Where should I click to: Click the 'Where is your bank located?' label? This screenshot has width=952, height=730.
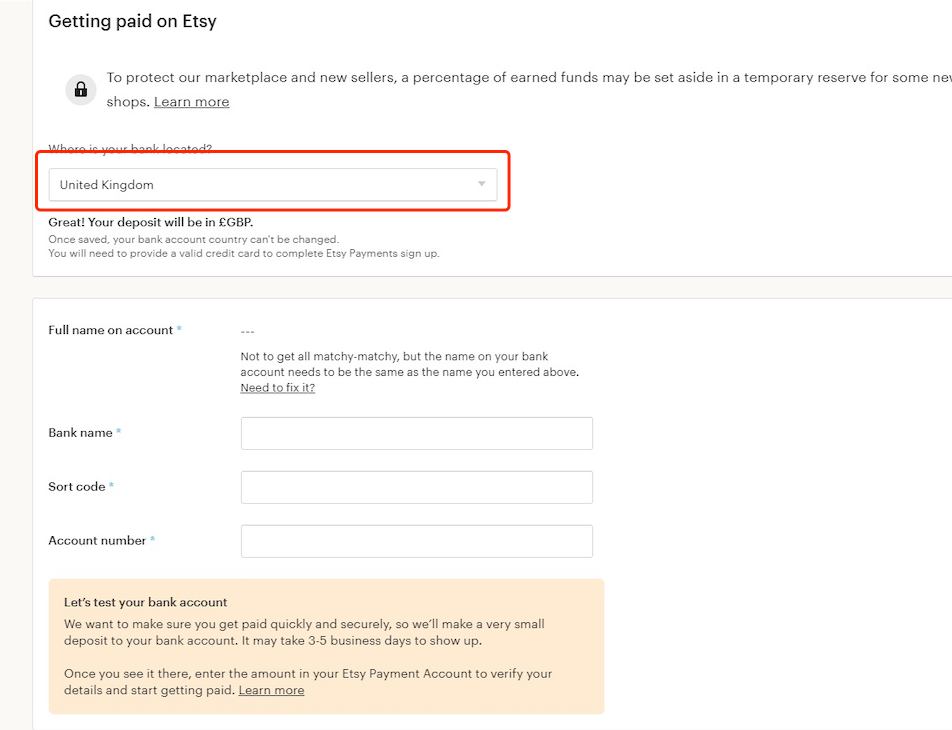[130, 149]
